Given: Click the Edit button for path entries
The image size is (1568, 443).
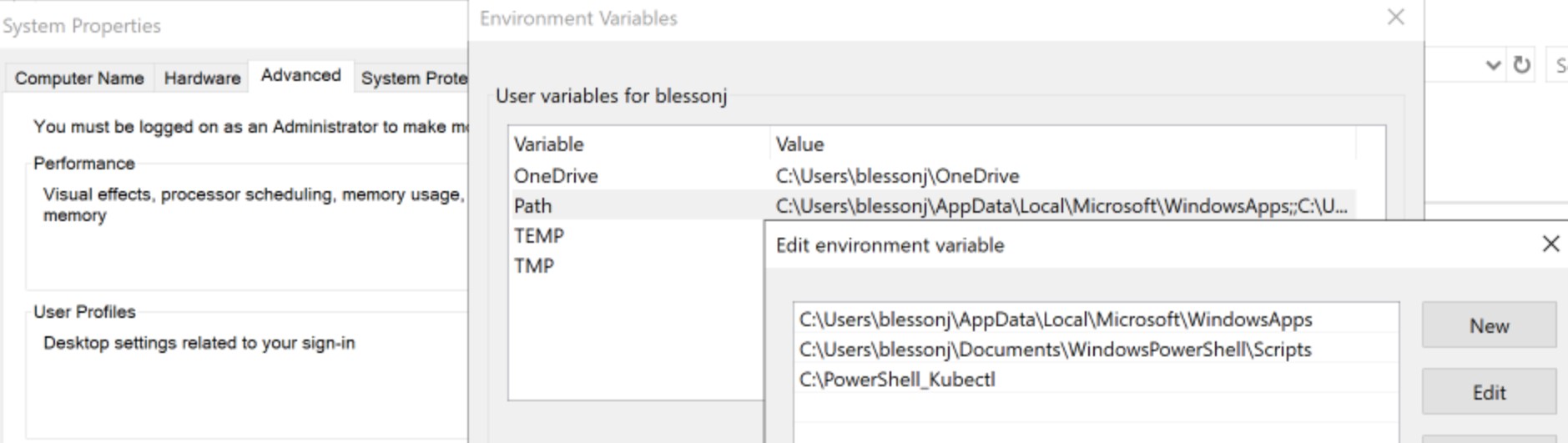Looking at the screenshot, I should click(x=1489, y=392).
